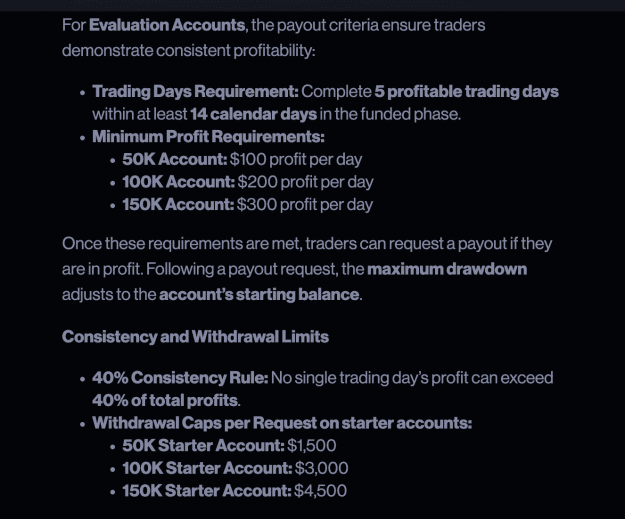625x519 pixels.
Task: Select '100K Starter Account:' $3,000 line
Action: (235, 468)
